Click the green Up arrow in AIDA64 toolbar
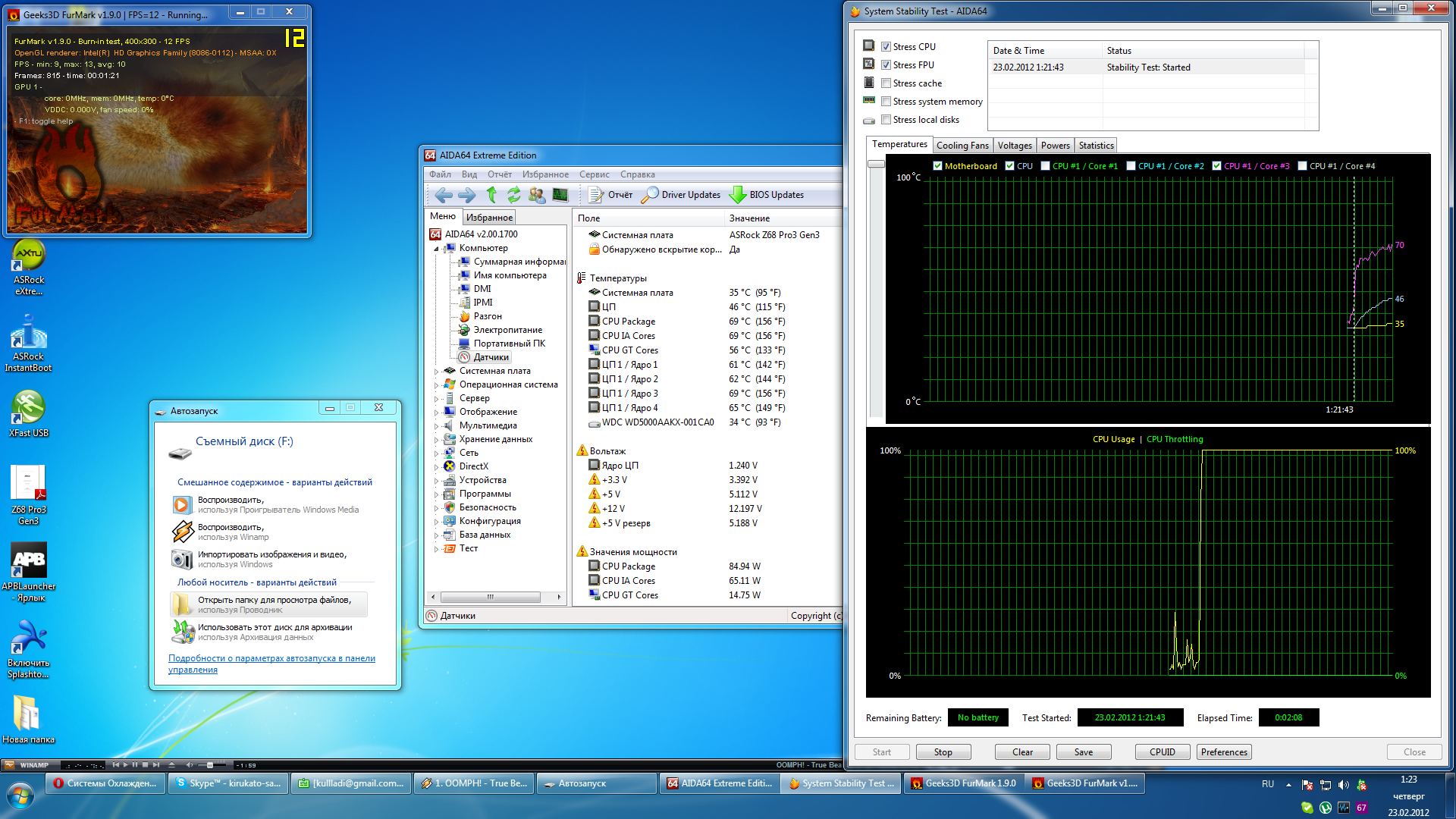1456x819 pixels. click(x=491, y=195)
